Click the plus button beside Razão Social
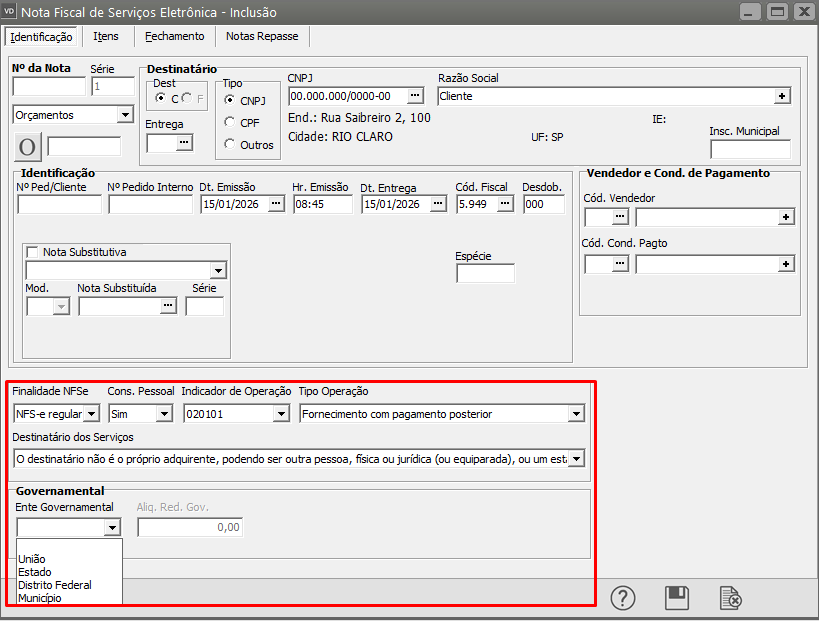The height and width of the screenshot is (621, 819). (x=782, y=96)
